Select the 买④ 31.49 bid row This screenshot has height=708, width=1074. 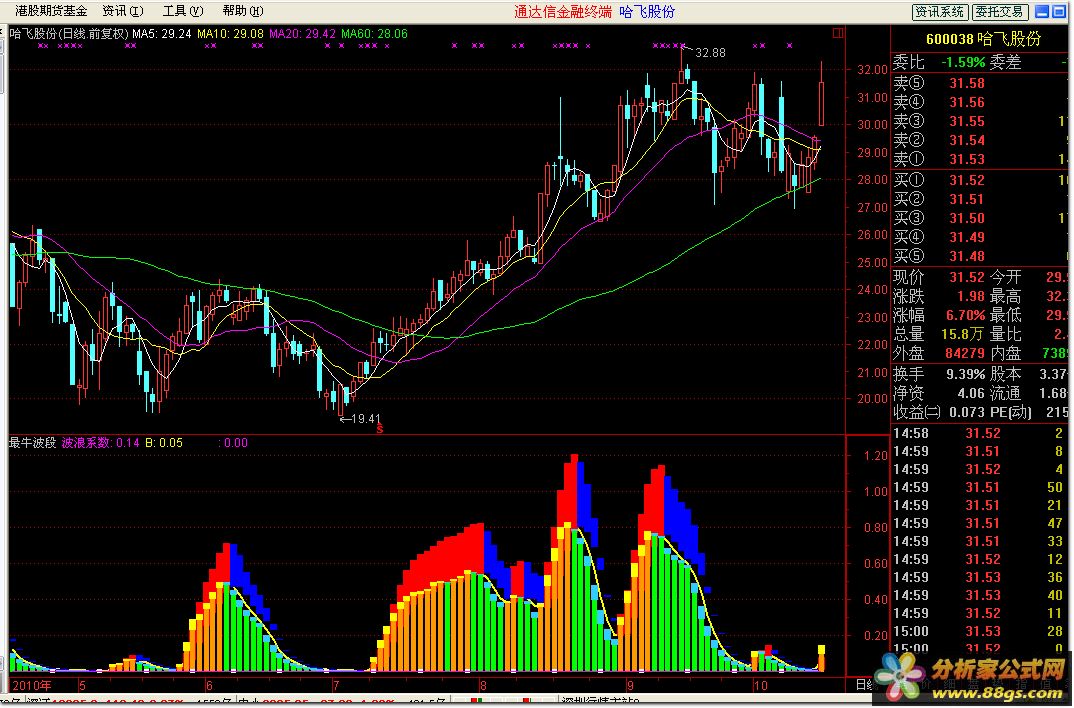coord(981,238)
